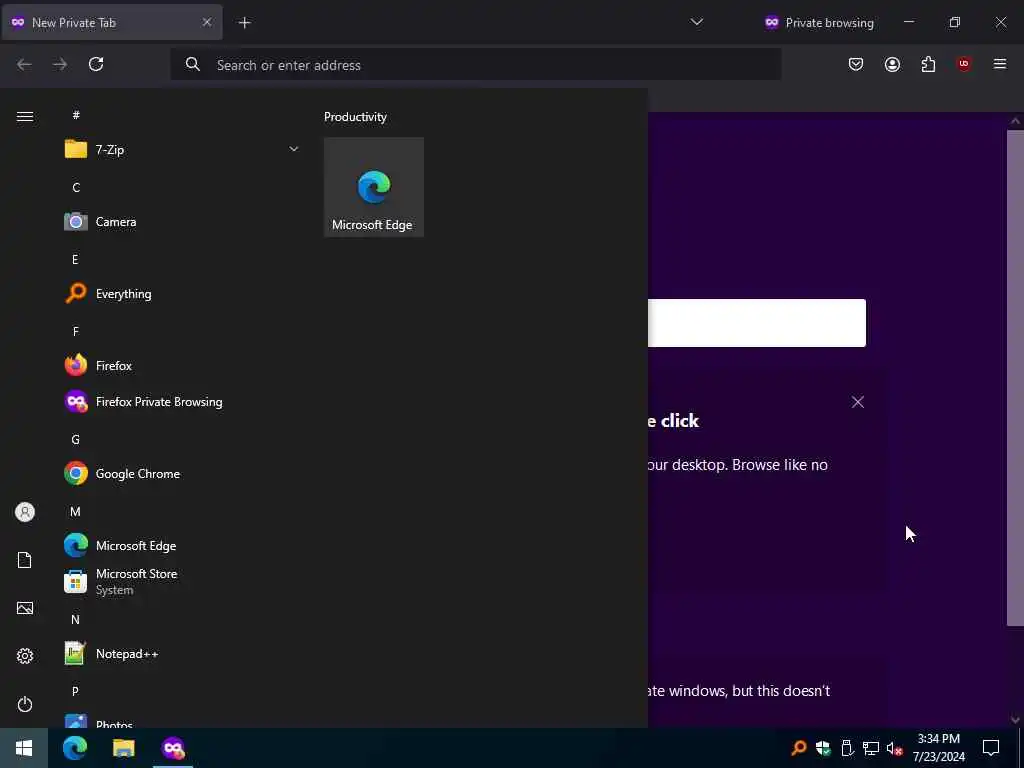
Task: Jump to letter N section header
Action: (75, 620)
